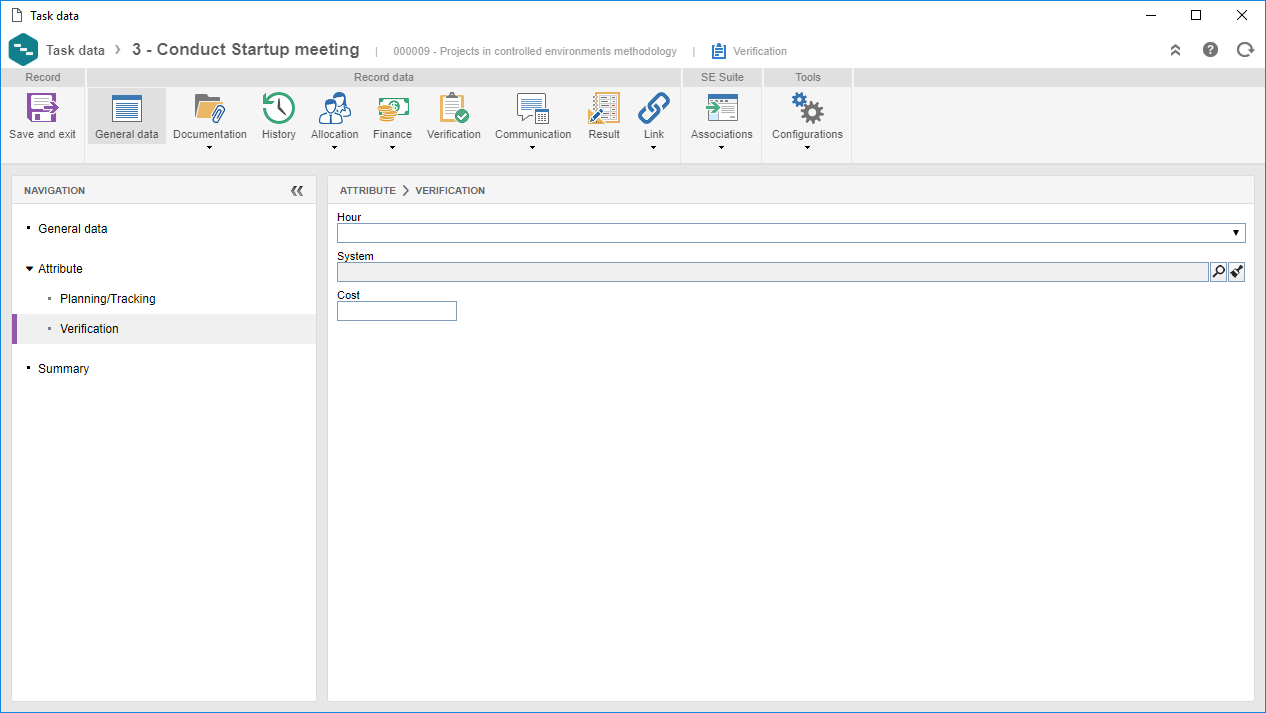Close the Task data window
This screenshot has width=1266, height=713.
(x=1242, y=15)
